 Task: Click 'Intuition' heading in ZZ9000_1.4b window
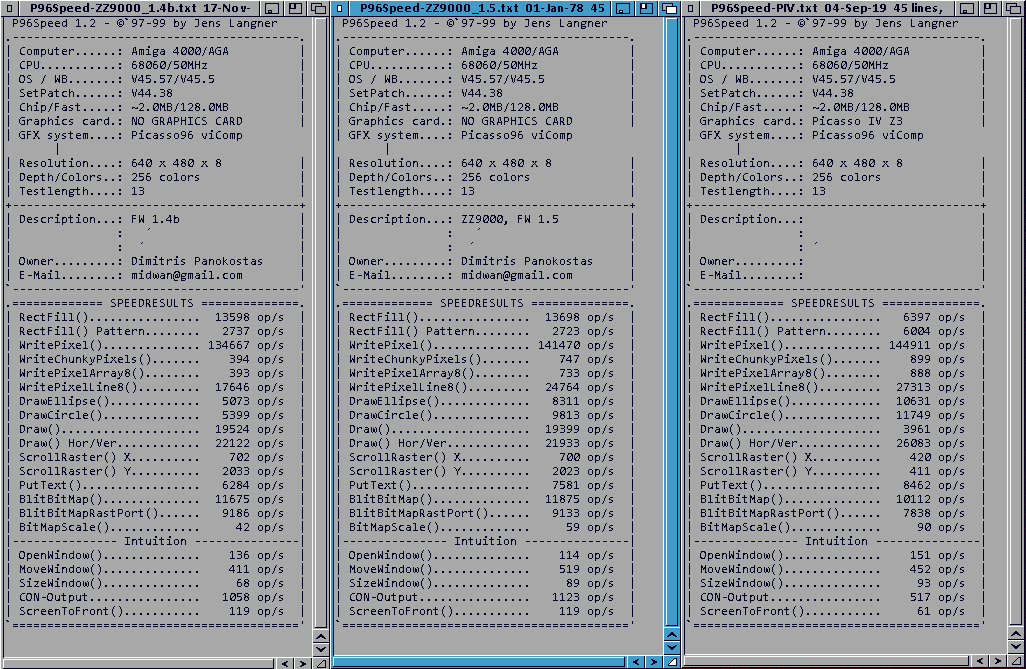click(x=156, y=541)
